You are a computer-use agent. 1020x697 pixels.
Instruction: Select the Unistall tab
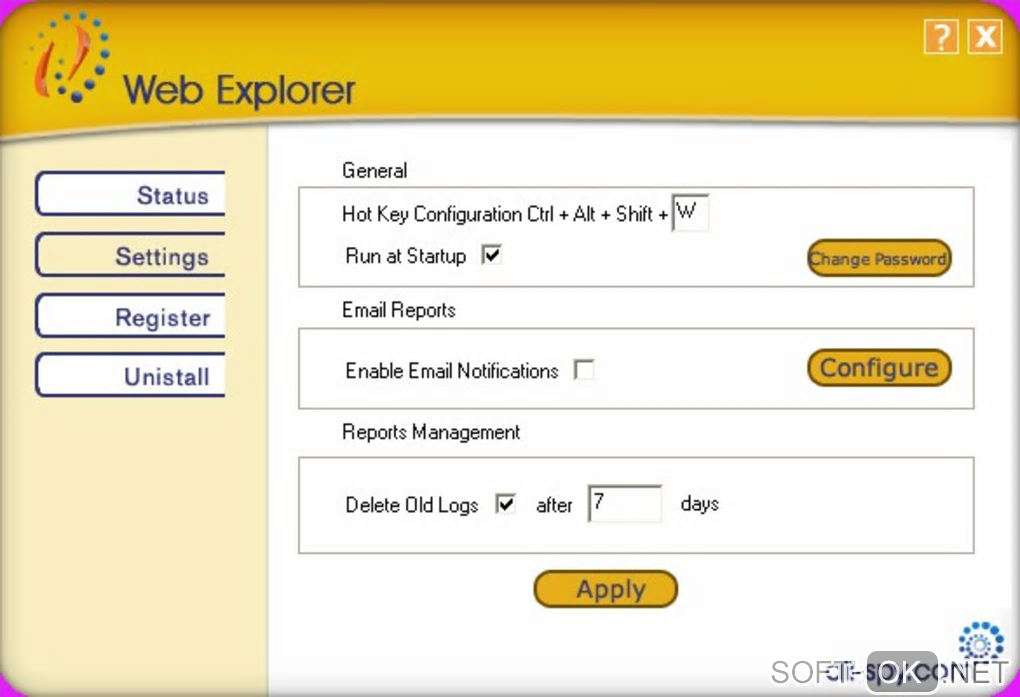click(131, 376)
